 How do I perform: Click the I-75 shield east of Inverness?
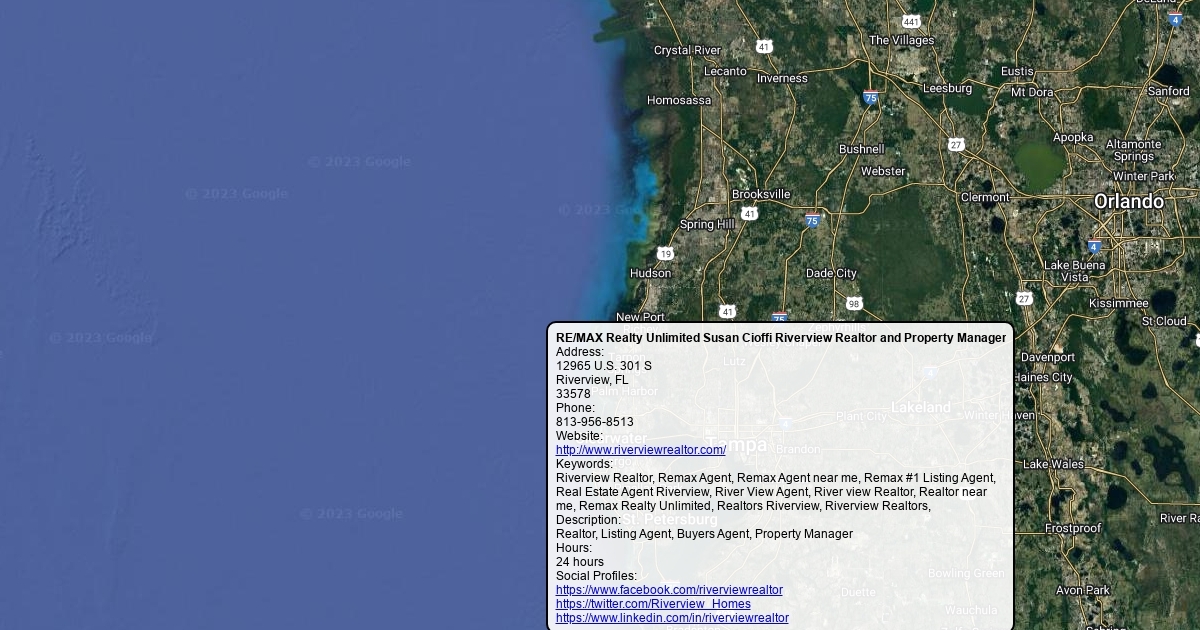[871, 97]
